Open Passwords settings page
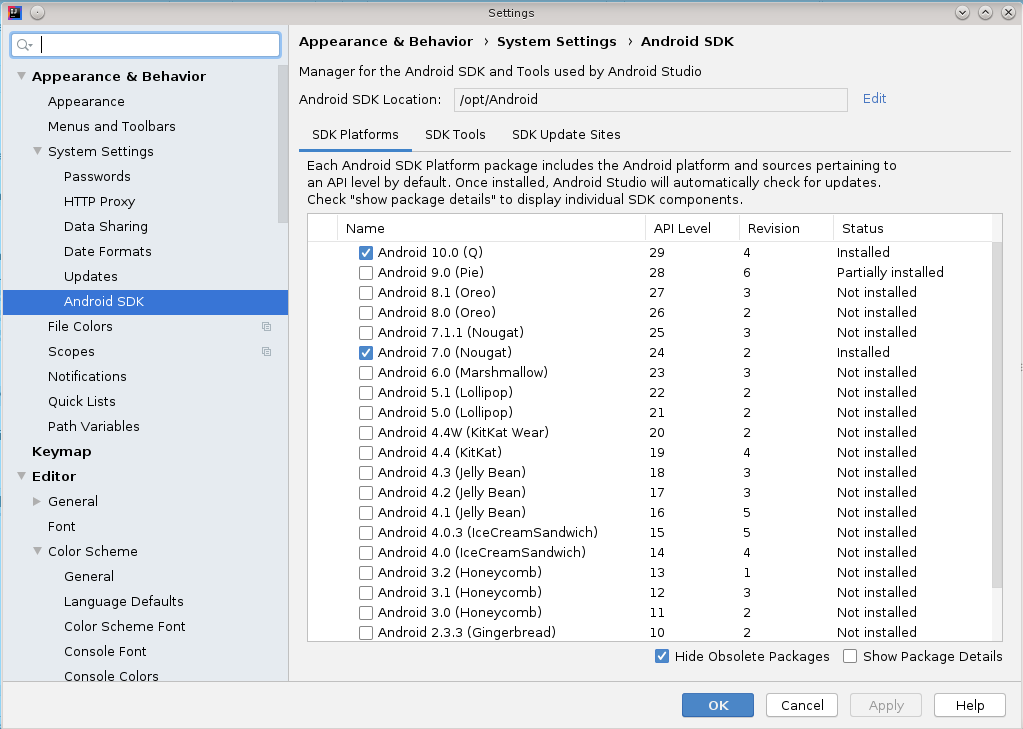The width and height of the screenshot is (1023, 729). [97, 176]
